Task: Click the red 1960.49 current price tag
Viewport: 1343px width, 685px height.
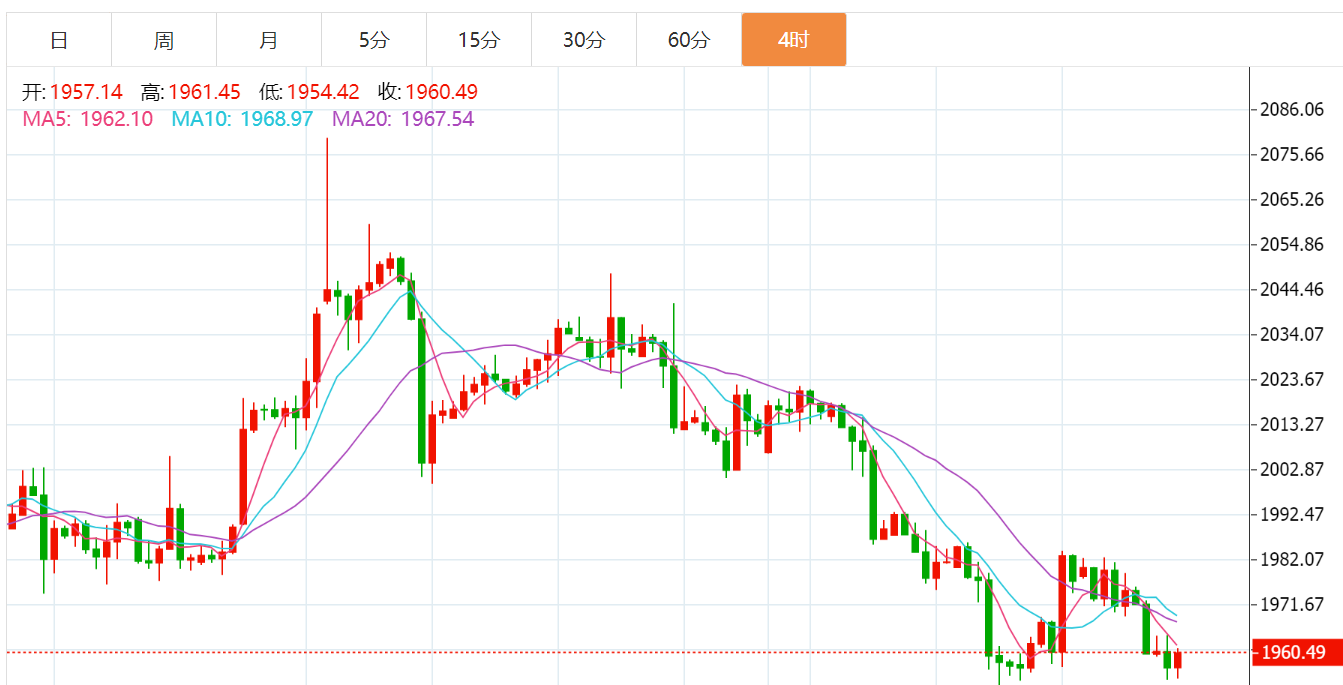Action: point(1296,653)
